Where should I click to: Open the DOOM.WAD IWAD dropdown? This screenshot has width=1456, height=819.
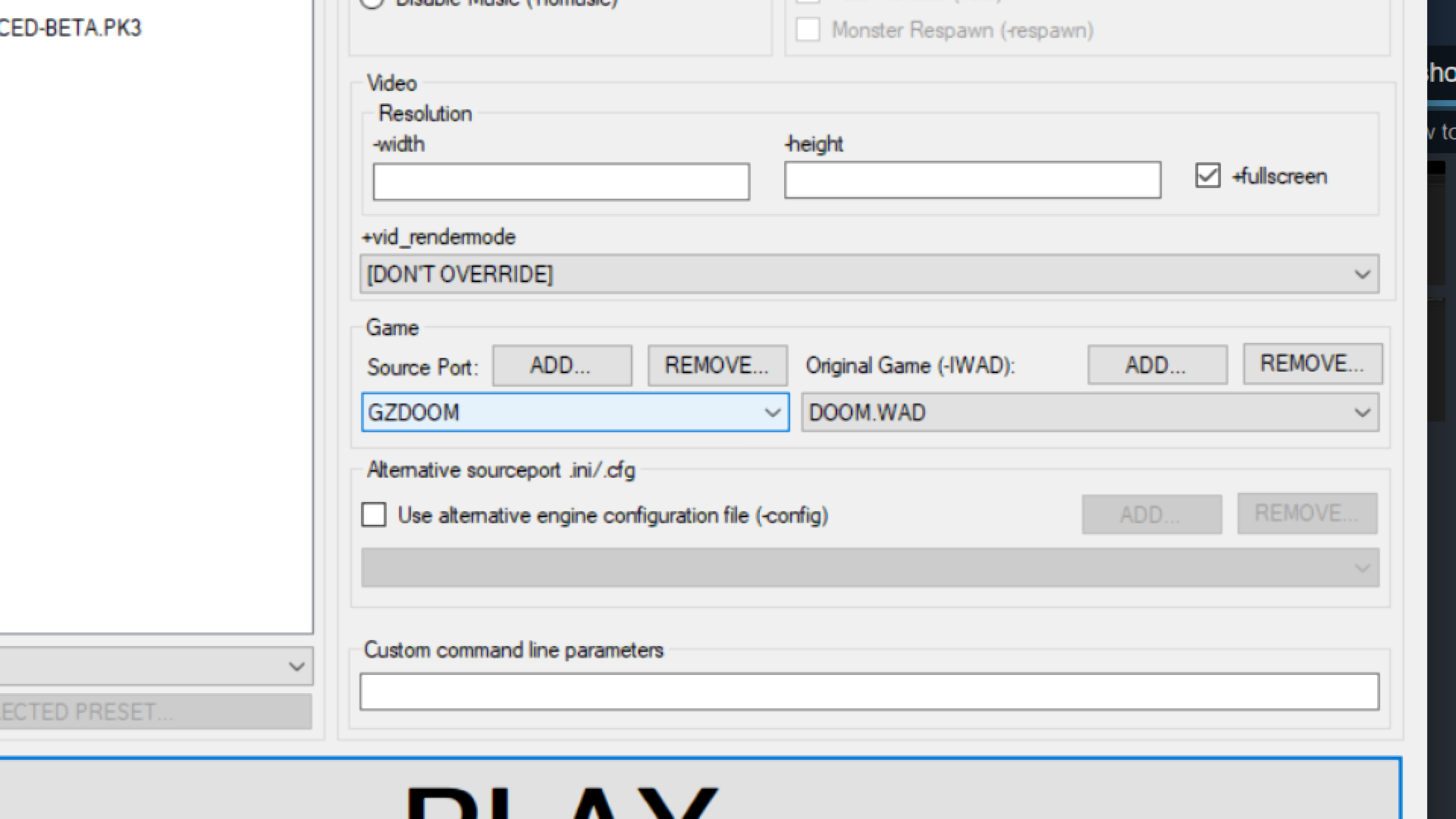1090,413
